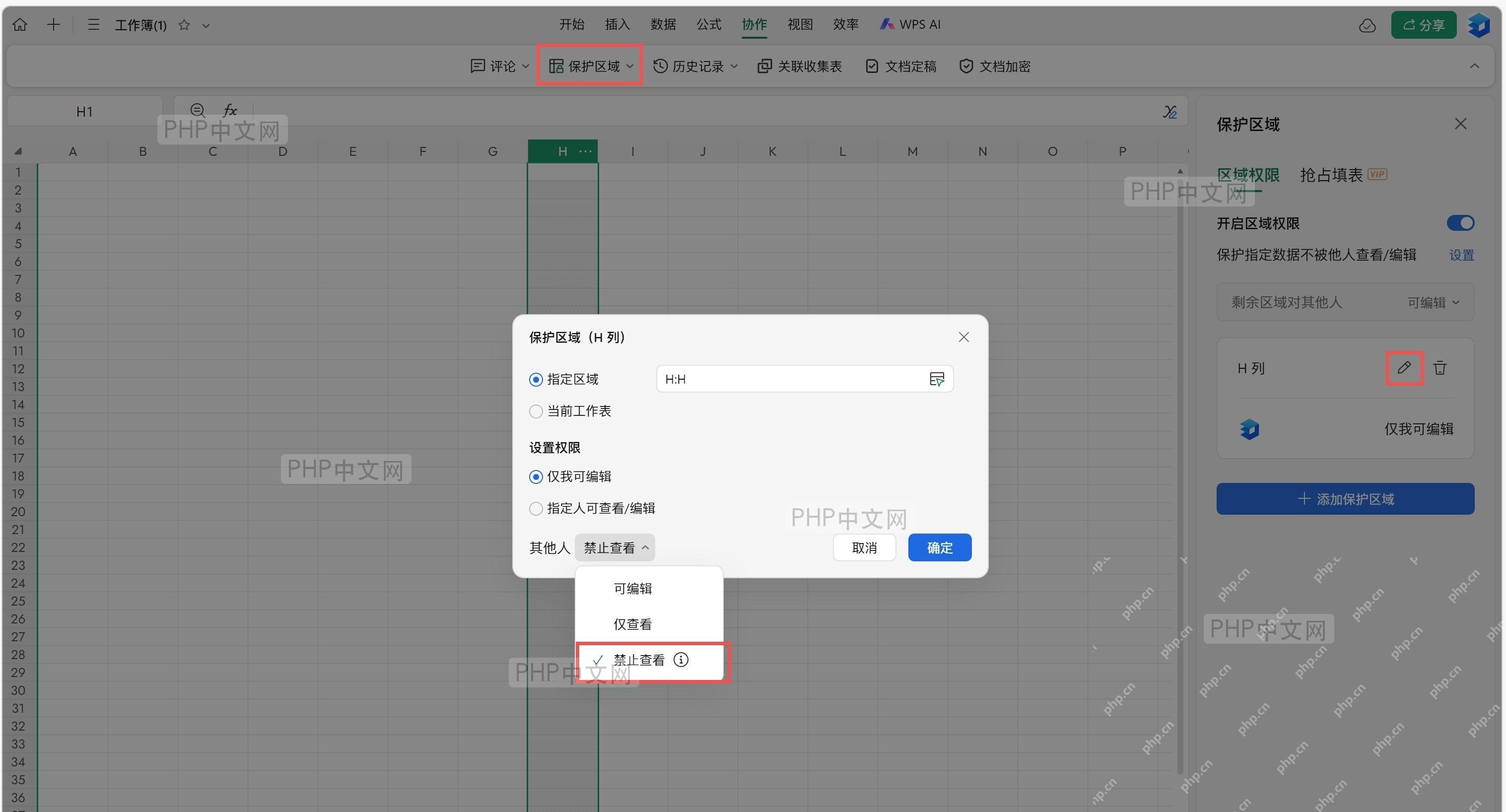Click the info icon next to 禁止查看

(681, 660)
